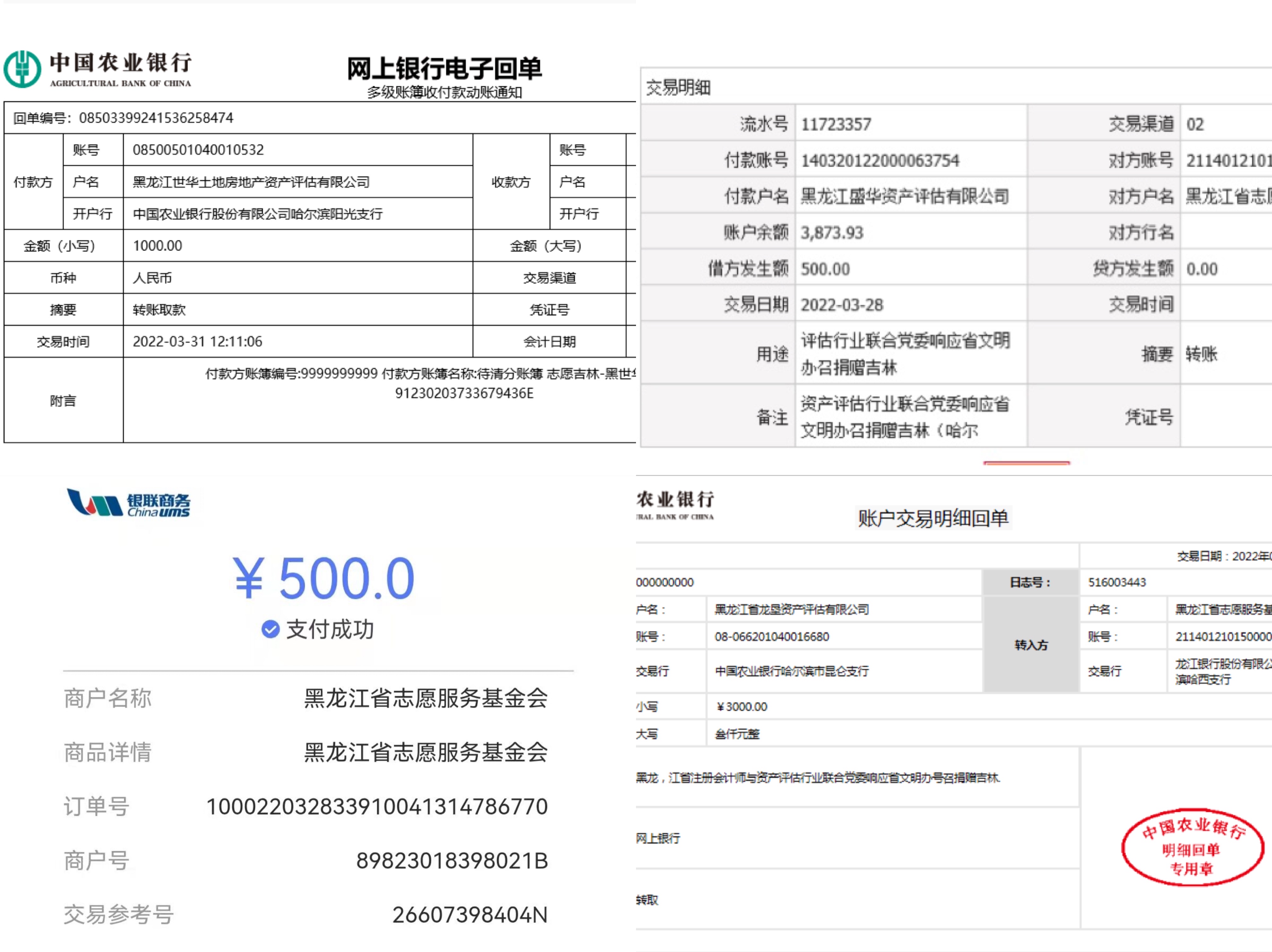Click credit amount 0.00
Image resolution: width=1272 pixels, height=952 pixels.
pyautogui.click(x=1202, y=269)
